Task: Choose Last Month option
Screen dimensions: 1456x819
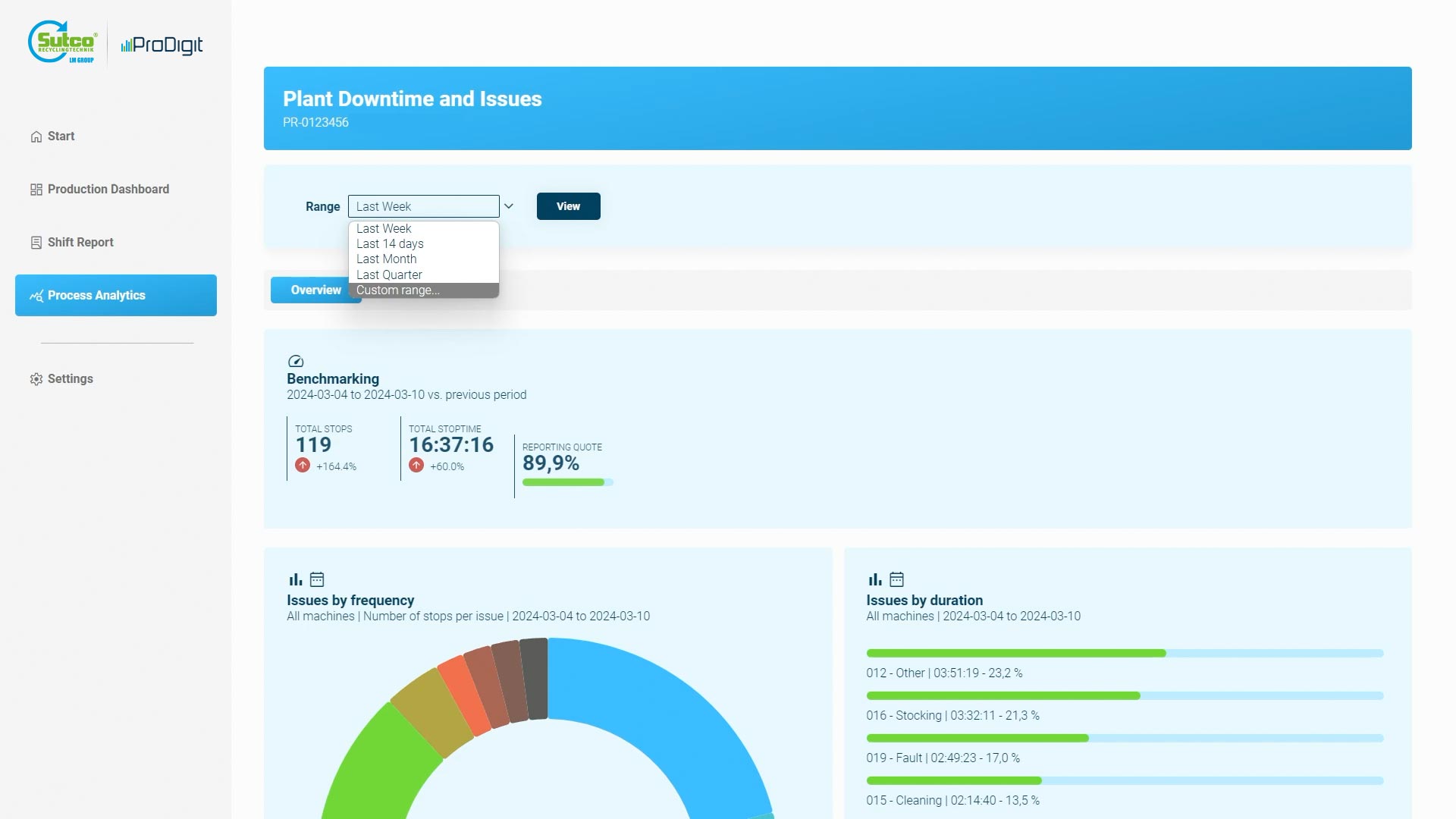Action: pos(423,259)
